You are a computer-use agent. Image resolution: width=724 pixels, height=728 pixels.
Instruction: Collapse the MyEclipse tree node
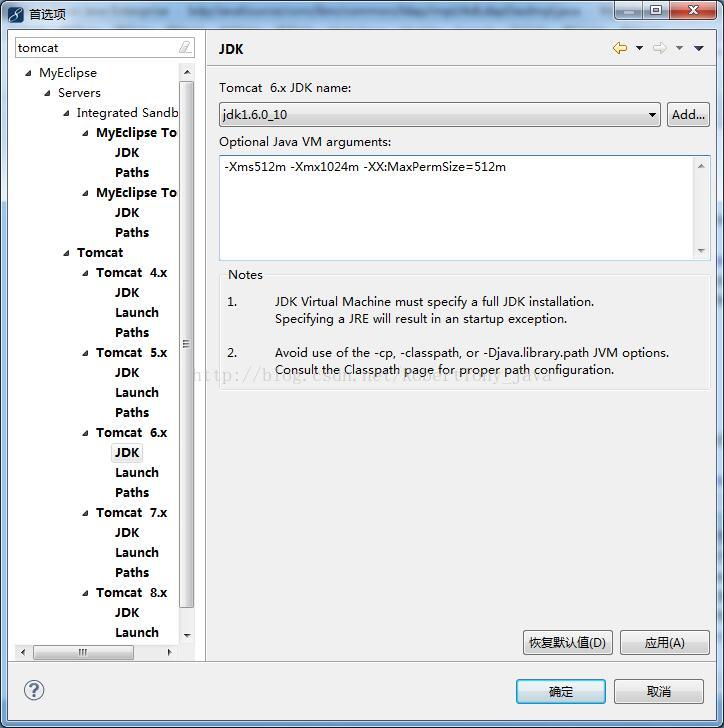pos(28,73)
